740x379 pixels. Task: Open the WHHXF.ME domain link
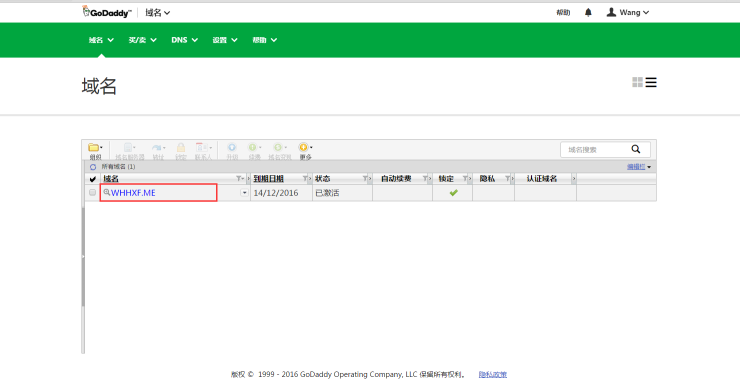(133, 193)
